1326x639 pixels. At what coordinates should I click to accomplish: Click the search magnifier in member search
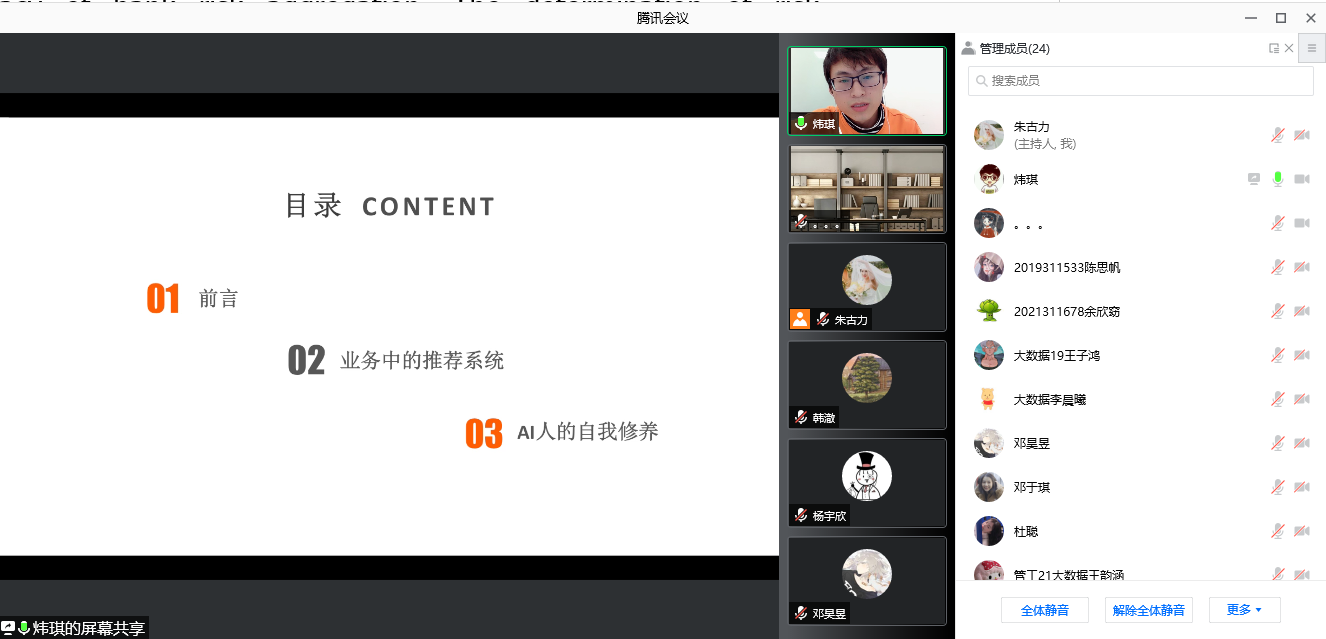pos(982,80)
